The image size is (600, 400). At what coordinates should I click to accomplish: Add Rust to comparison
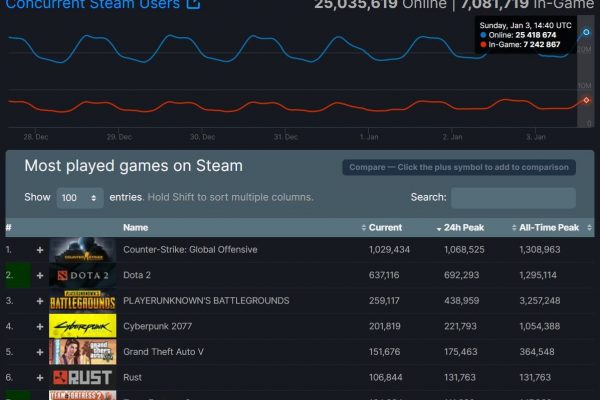pyautogui.click(x=40, y=378)
